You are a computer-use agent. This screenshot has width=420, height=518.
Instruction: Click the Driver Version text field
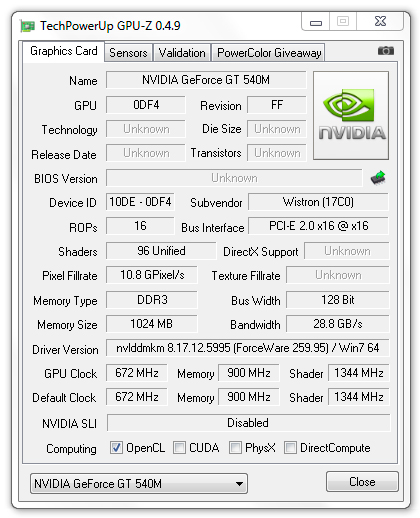tap(248, 348)
